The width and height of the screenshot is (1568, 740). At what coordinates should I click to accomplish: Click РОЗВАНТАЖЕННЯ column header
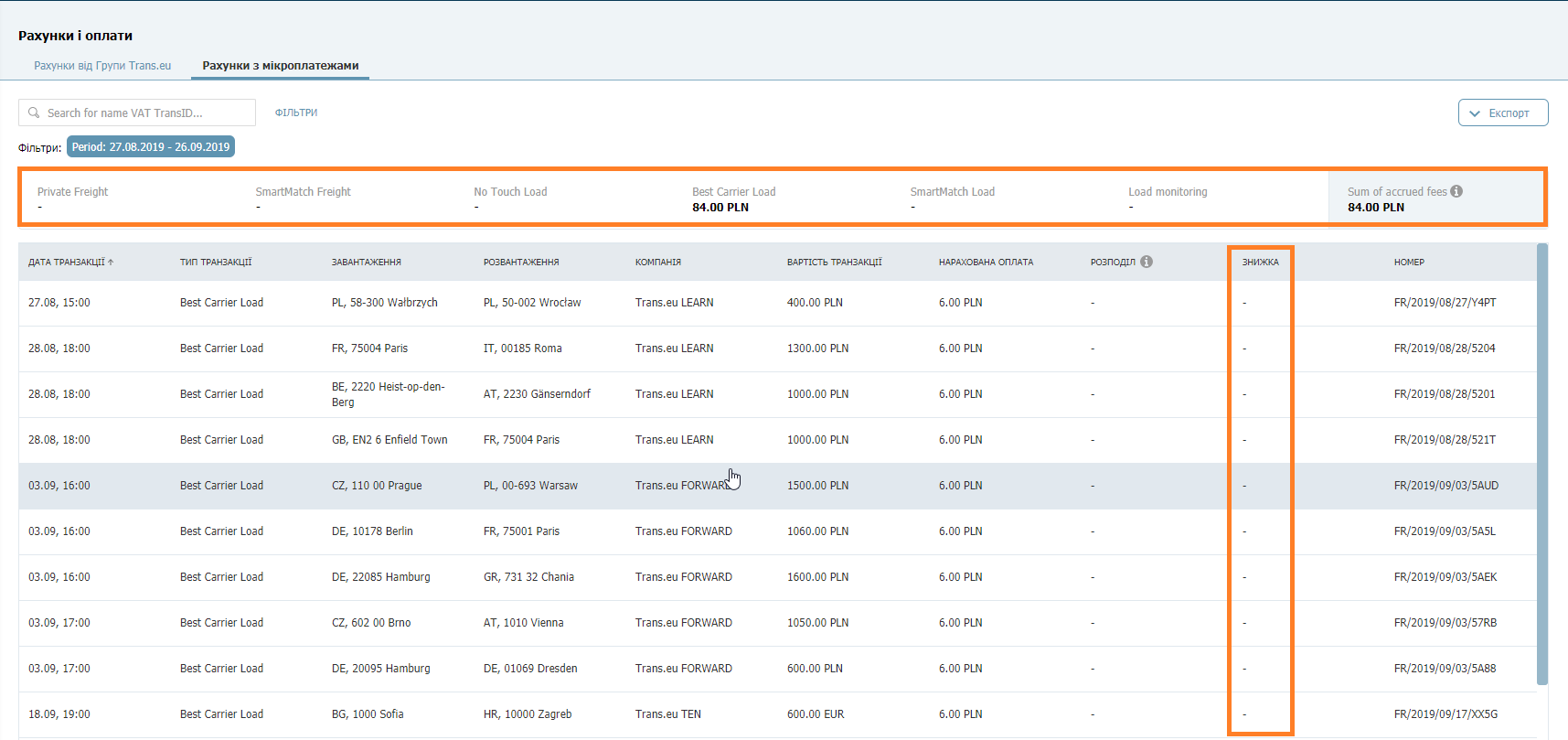[521, 262]
